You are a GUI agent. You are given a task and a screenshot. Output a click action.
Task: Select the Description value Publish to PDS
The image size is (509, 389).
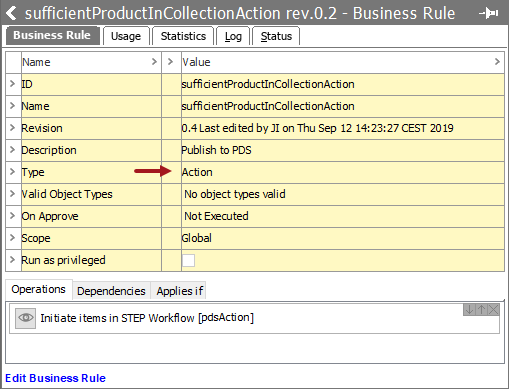[x=216, y=150]
